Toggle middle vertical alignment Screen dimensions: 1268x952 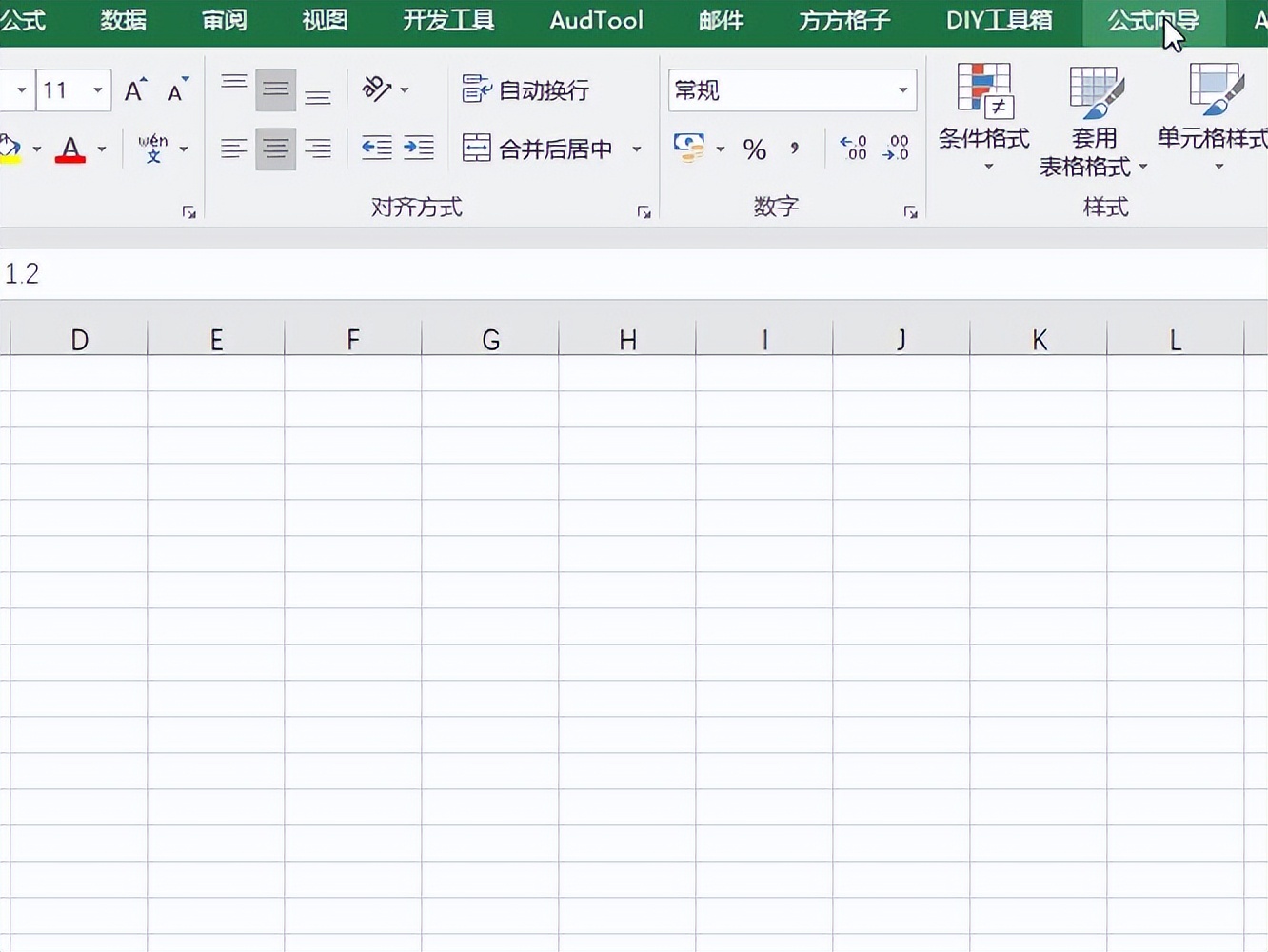tap(276, 89)
